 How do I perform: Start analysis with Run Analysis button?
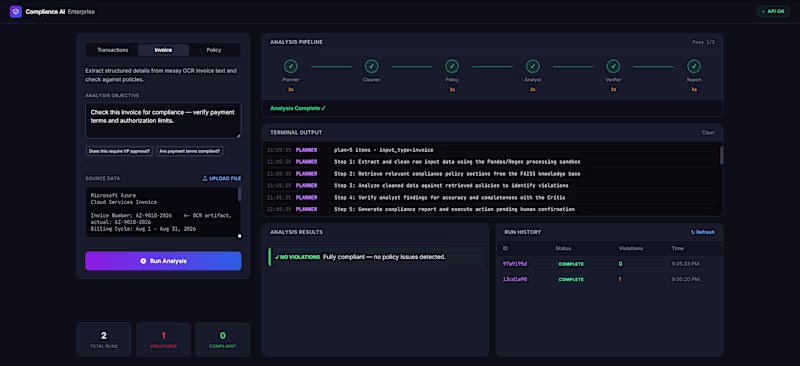[x=163, y=261]
